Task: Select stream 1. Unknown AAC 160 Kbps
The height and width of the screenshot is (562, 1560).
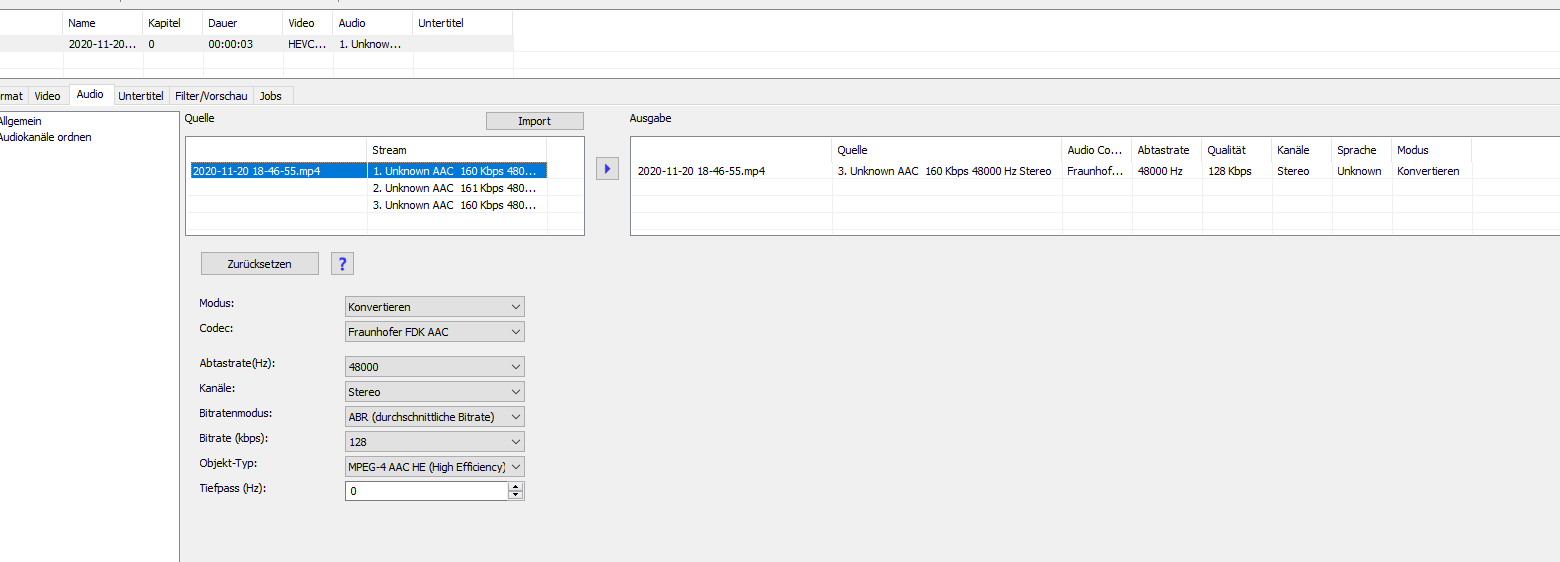Action: point(458,171)
